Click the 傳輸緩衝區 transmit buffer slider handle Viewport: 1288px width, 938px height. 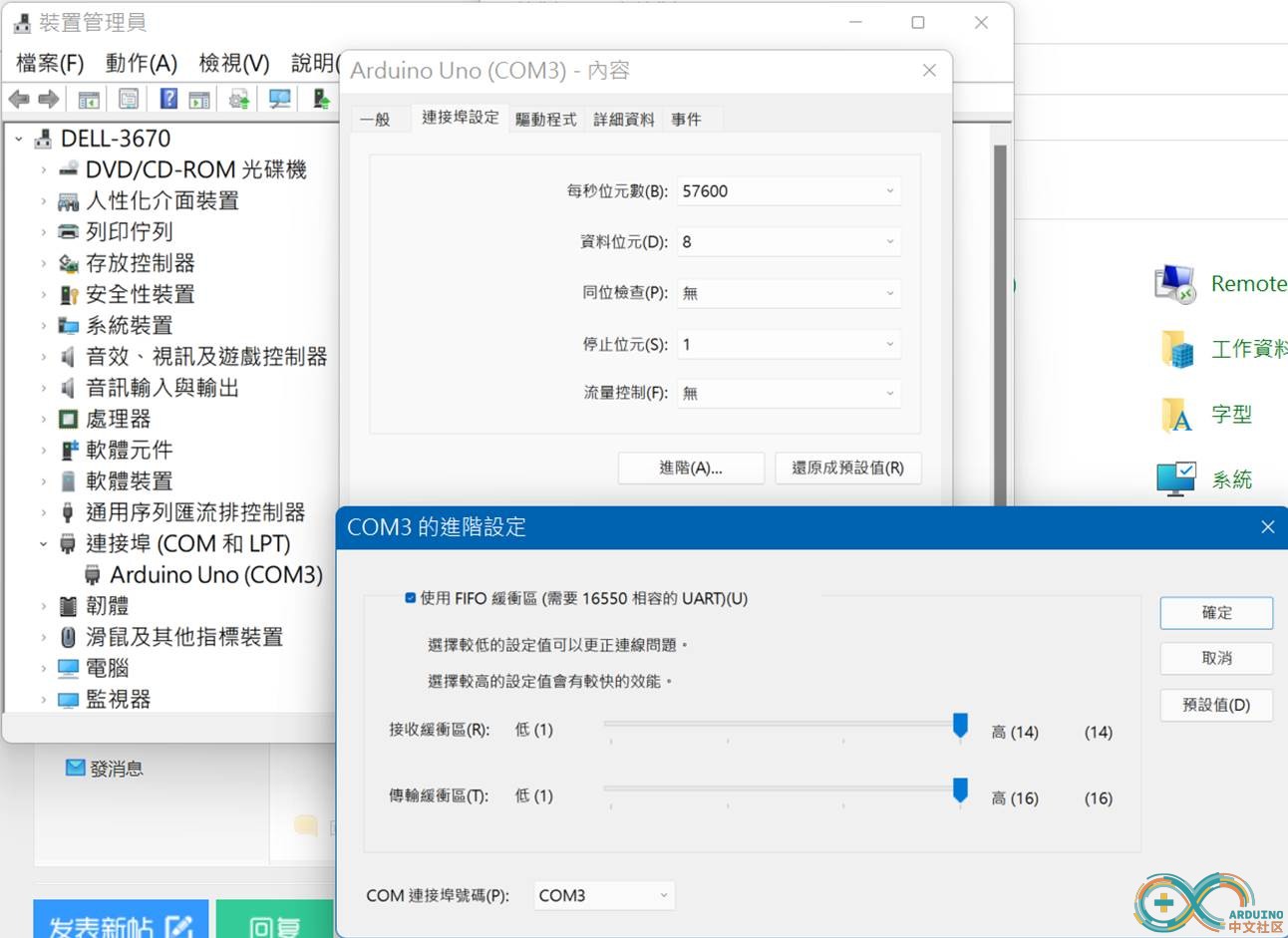point(960,790)
